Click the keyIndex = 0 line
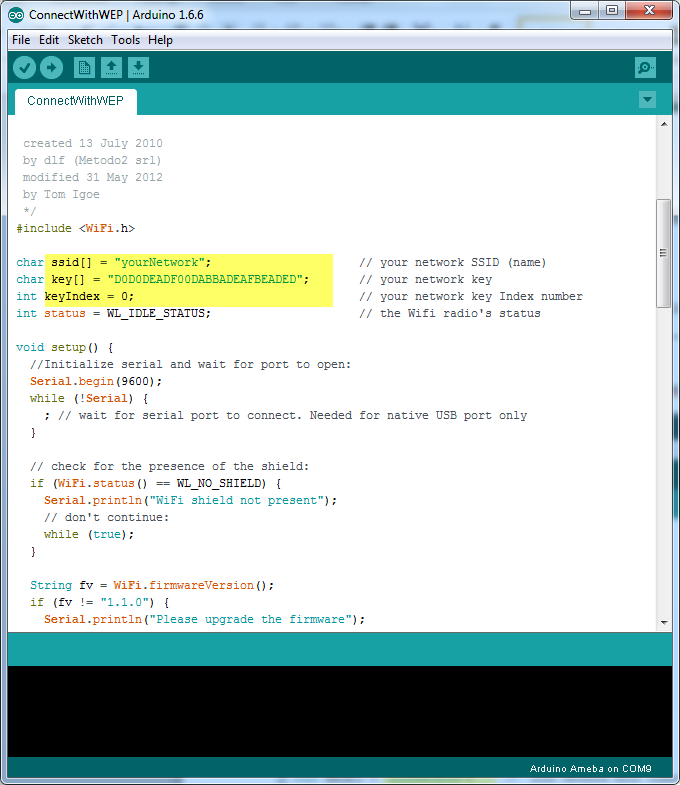Viewport: 680px width, 785px height. pyautogui.click(x=75, y=296)
